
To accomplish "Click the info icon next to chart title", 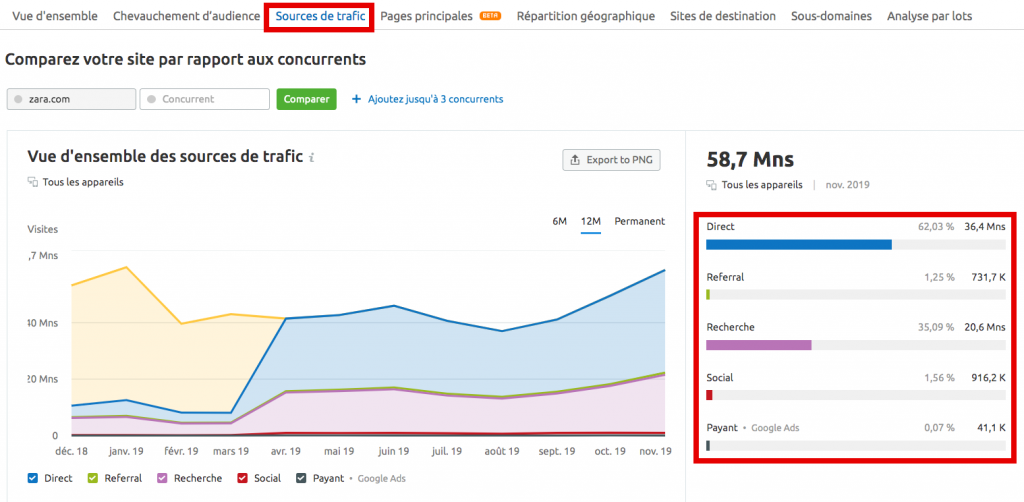I will pyautogui.click(x=312, y=157).
